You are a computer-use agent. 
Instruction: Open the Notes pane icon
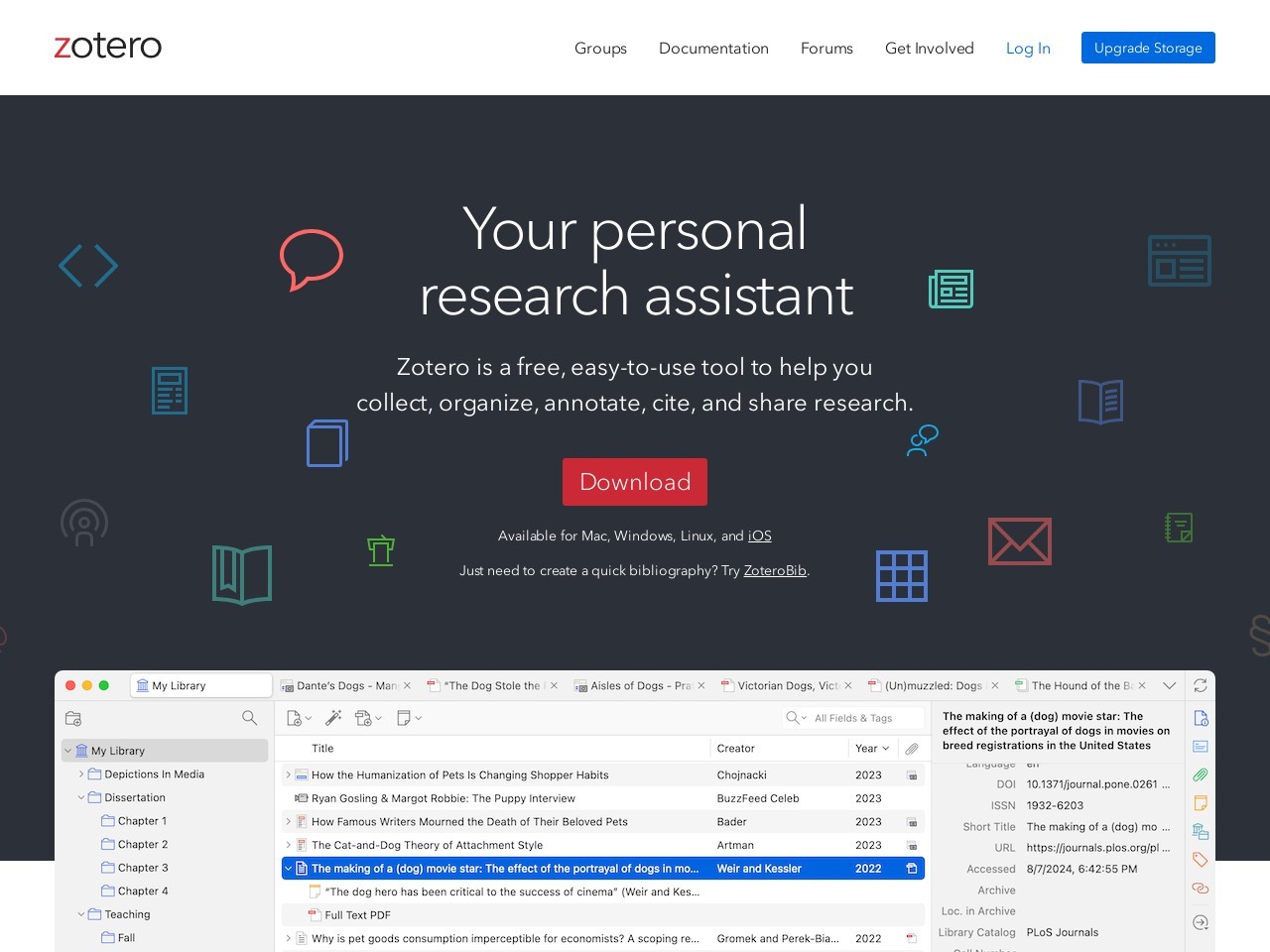point(1201,803)
